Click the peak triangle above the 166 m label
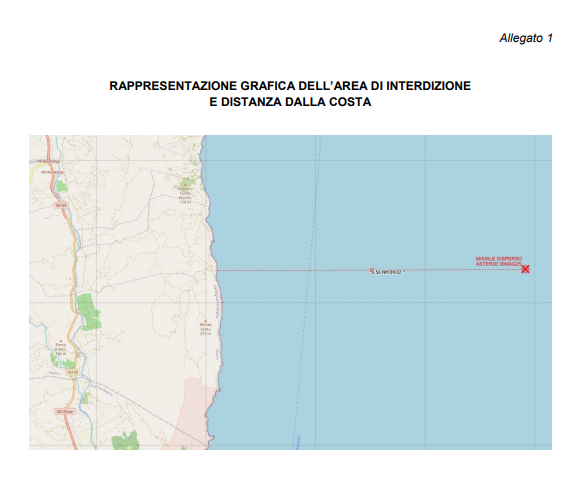Image resolution: width=581 pixels, height=479 pixels. coord(61,341)
